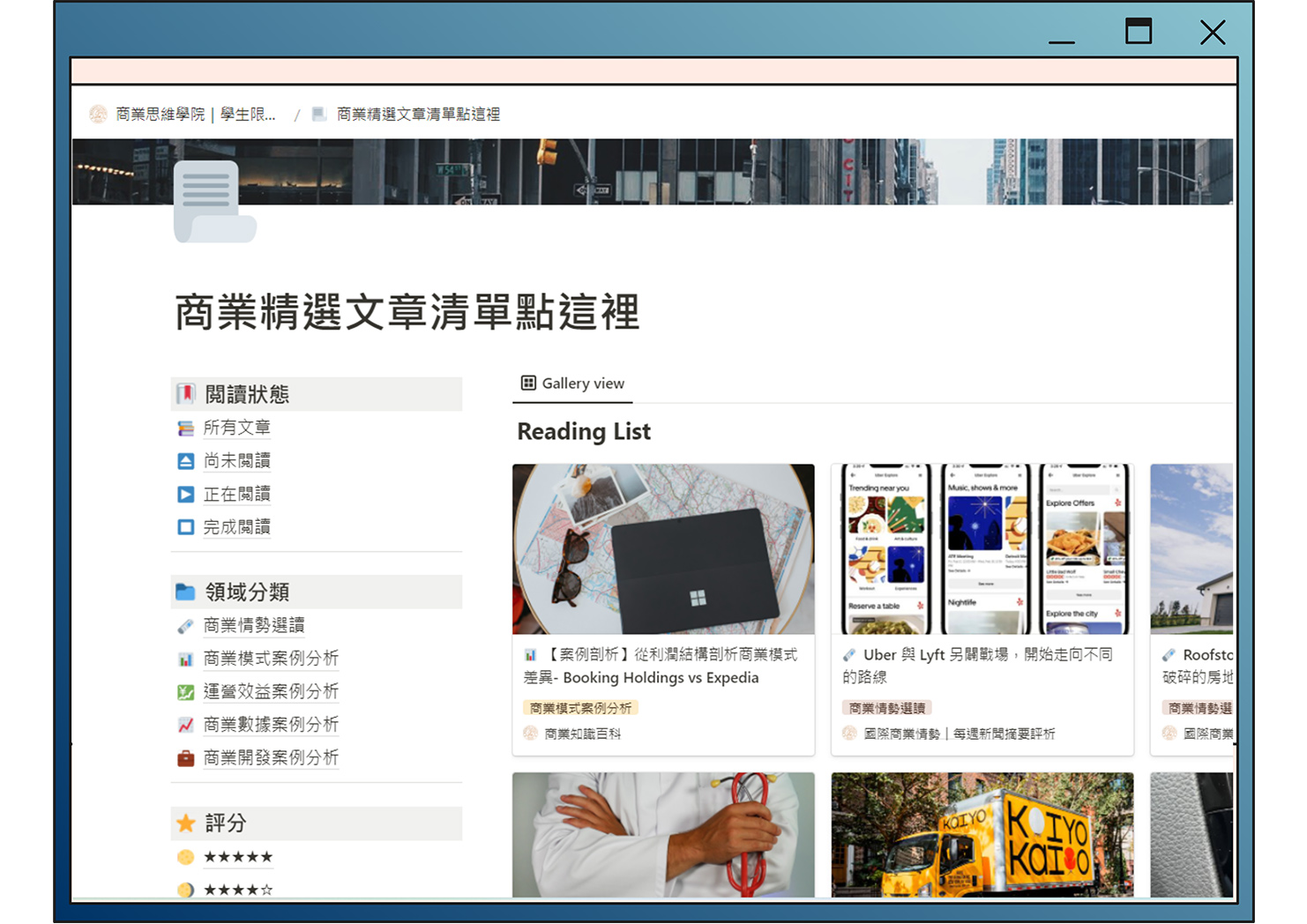Screen dimensions: 1307x924
Task: Open the 運營效益案例分析 category link
Action: tap(271, 691)
